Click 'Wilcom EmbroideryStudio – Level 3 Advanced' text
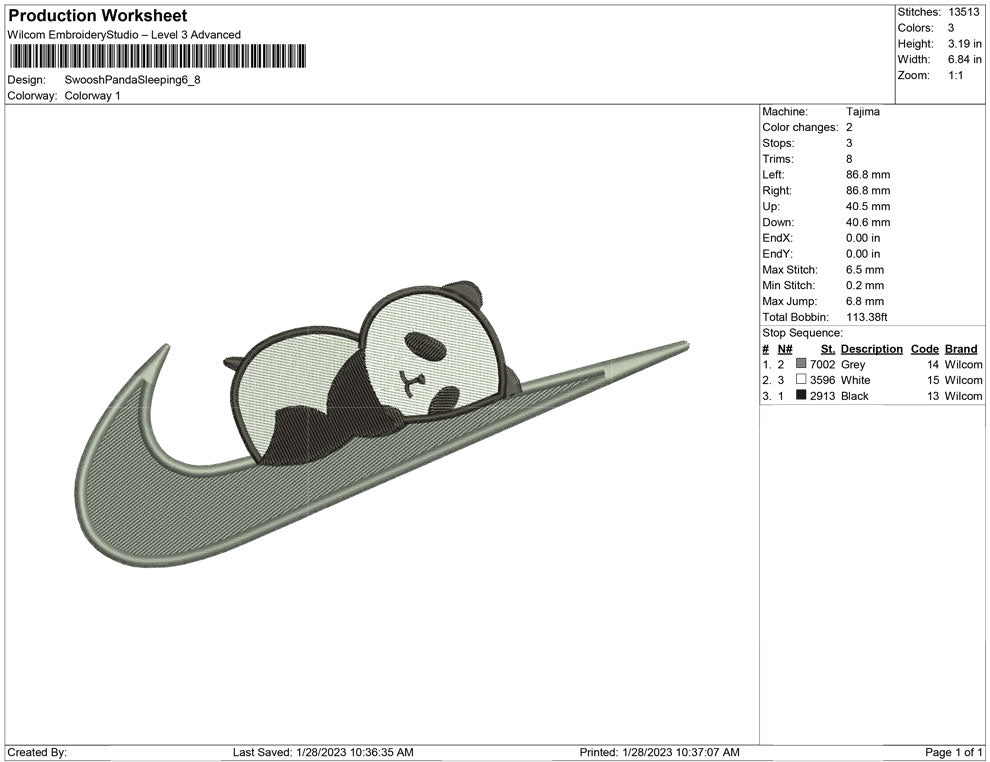Image resolution: width=990 pixels, height=762 pixels. point(124,35)
